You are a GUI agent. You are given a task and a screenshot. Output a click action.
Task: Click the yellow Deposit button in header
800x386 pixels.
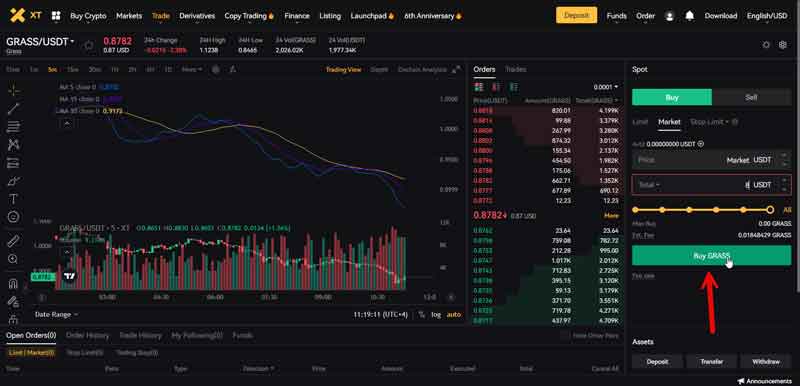point(577,16)
